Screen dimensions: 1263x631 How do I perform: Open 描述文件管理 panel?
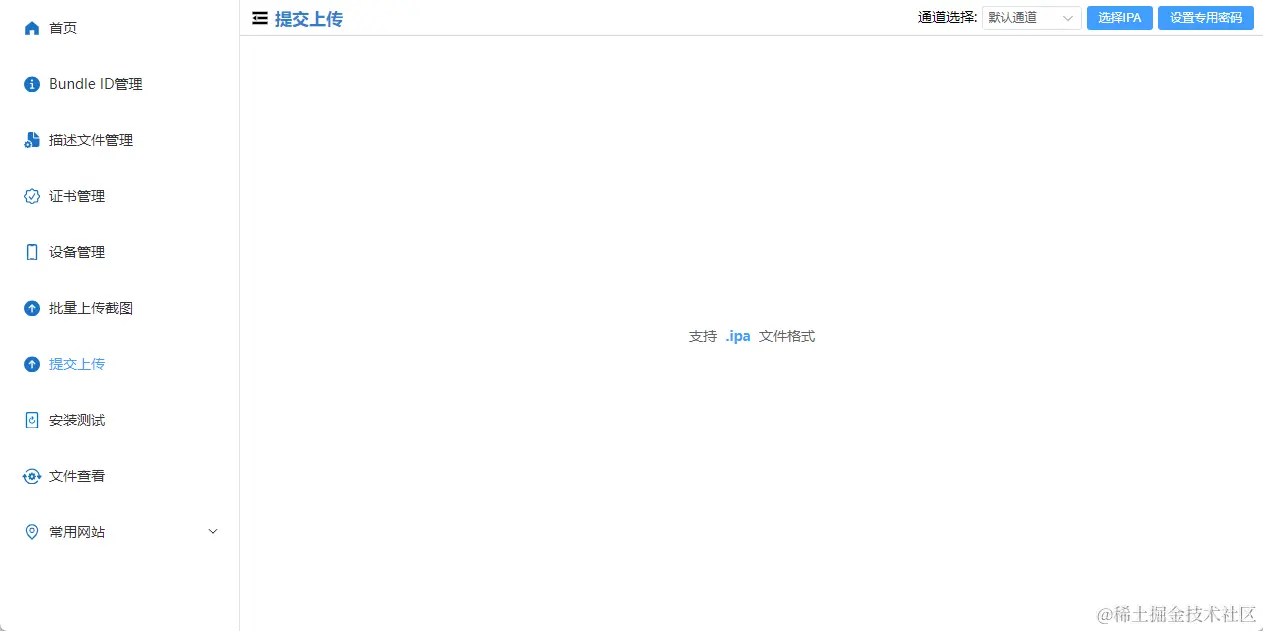(89, 140)
